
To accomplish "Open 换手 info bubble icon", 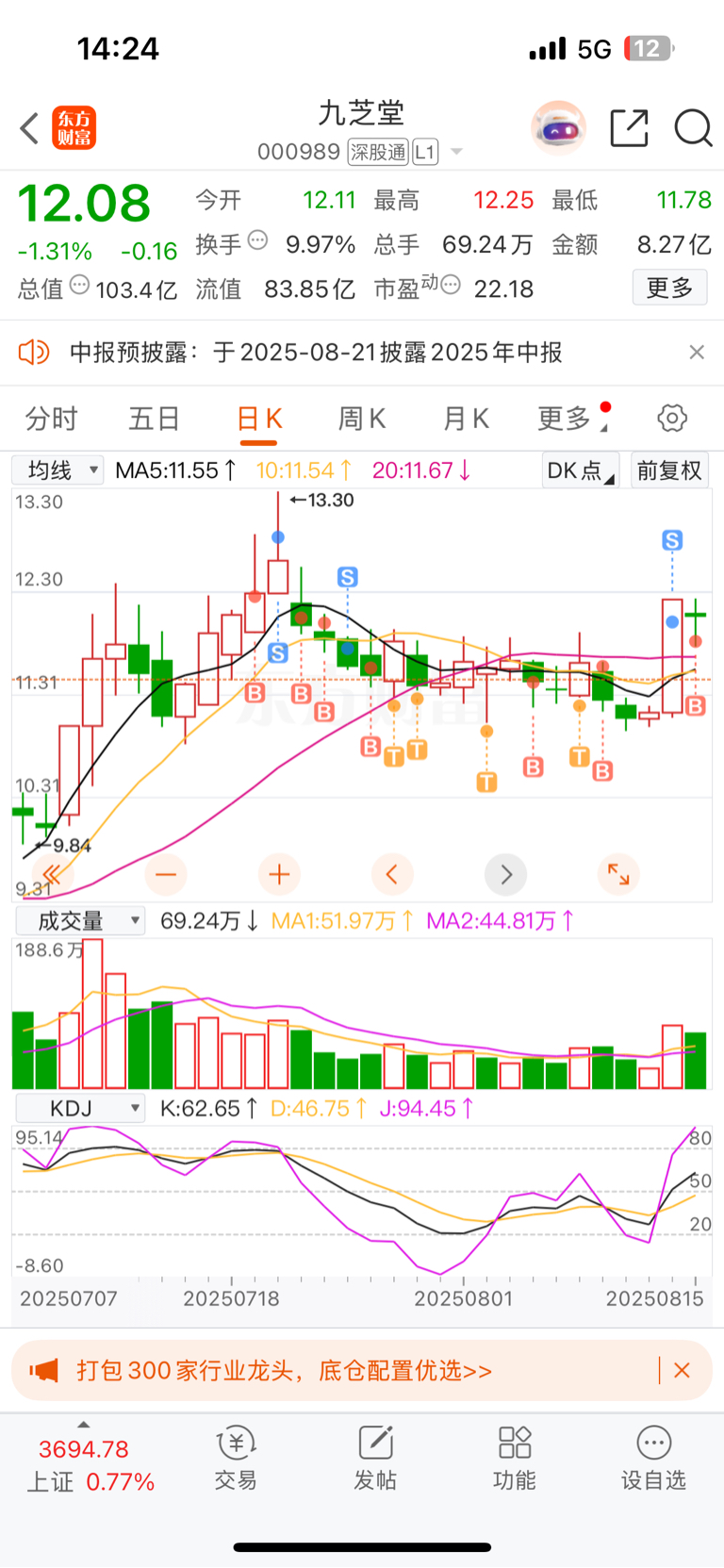I will coord(257,240).
